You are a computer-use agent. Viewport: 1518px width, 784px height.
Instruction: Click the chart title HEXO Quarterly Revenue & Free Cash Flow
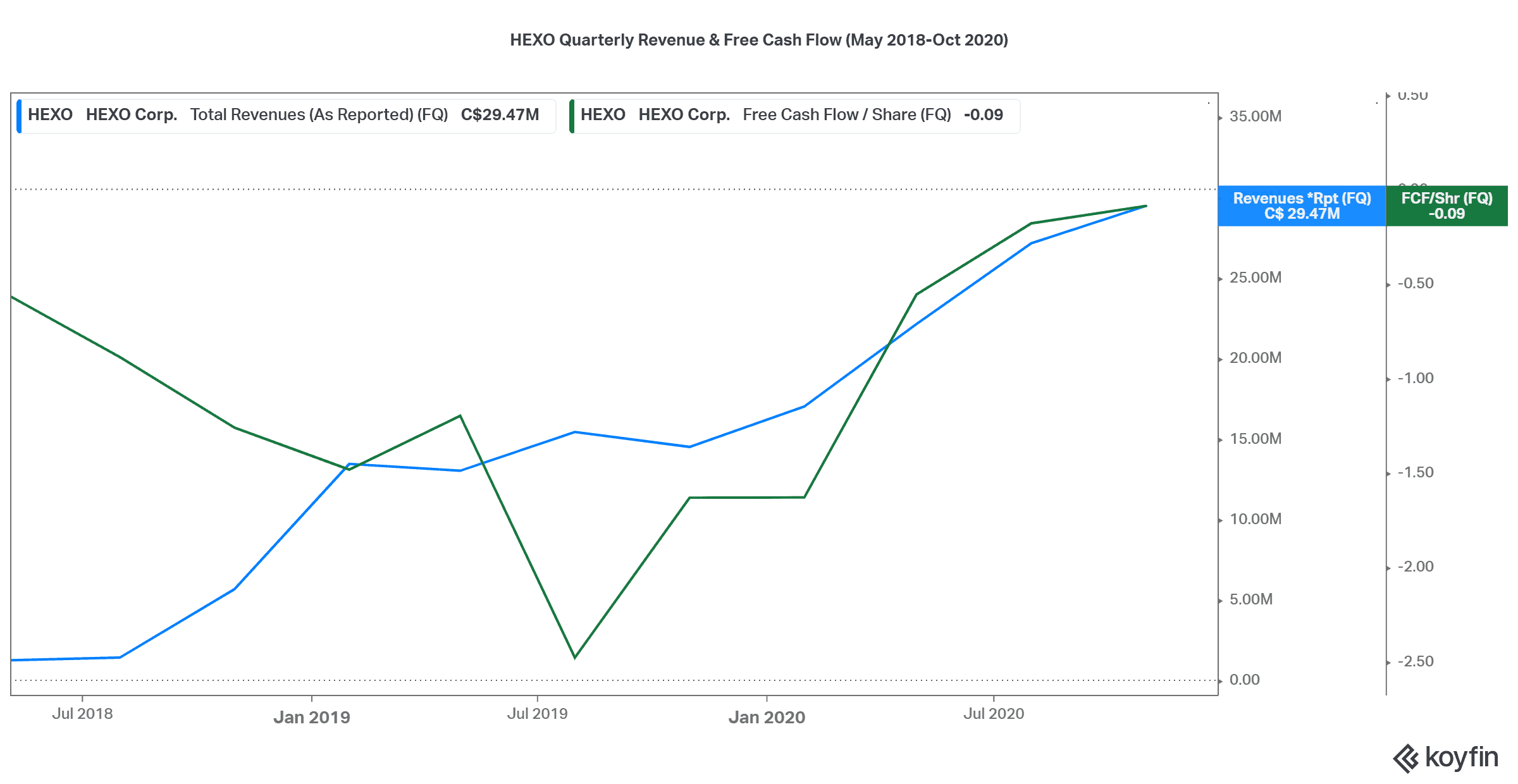point(759,40)
